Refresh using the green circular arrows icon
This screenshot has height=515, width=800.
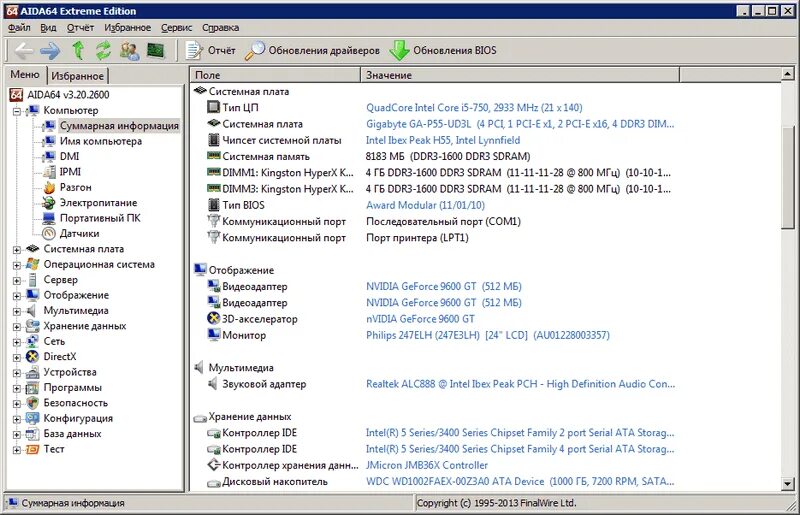[104, 50]
